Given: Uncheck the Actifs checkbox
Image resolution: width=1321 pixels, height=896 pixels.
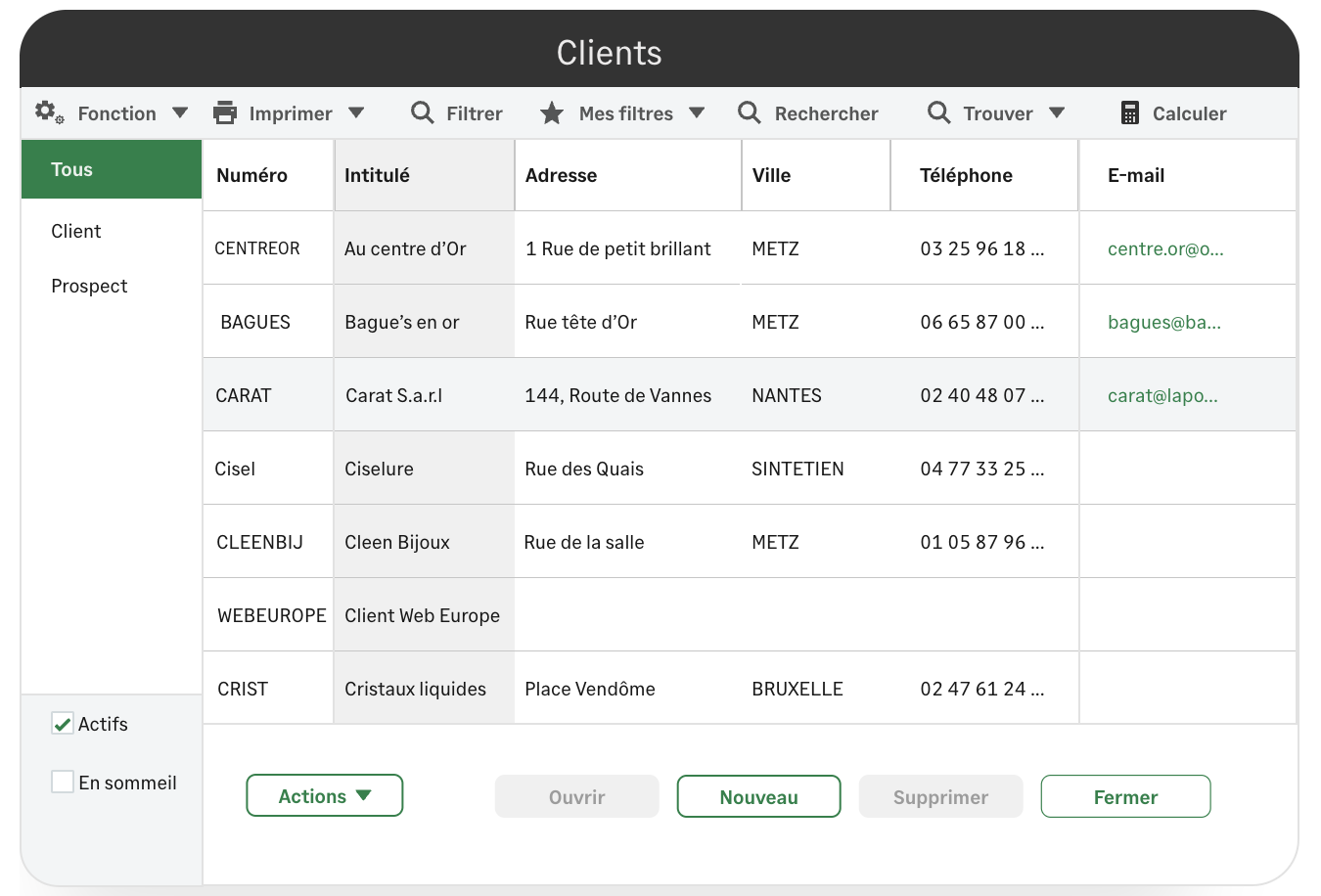Looking at the screenshot, I should tap(63, 724).
